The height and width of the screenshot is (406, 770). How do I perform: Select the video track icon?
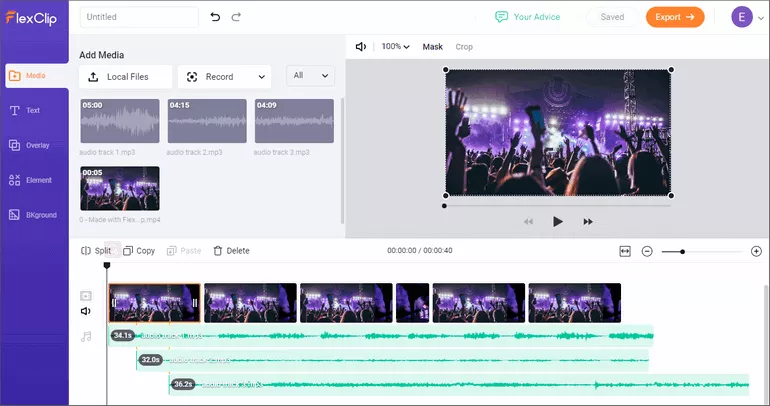pyautogui.click(x=86, y=296)
